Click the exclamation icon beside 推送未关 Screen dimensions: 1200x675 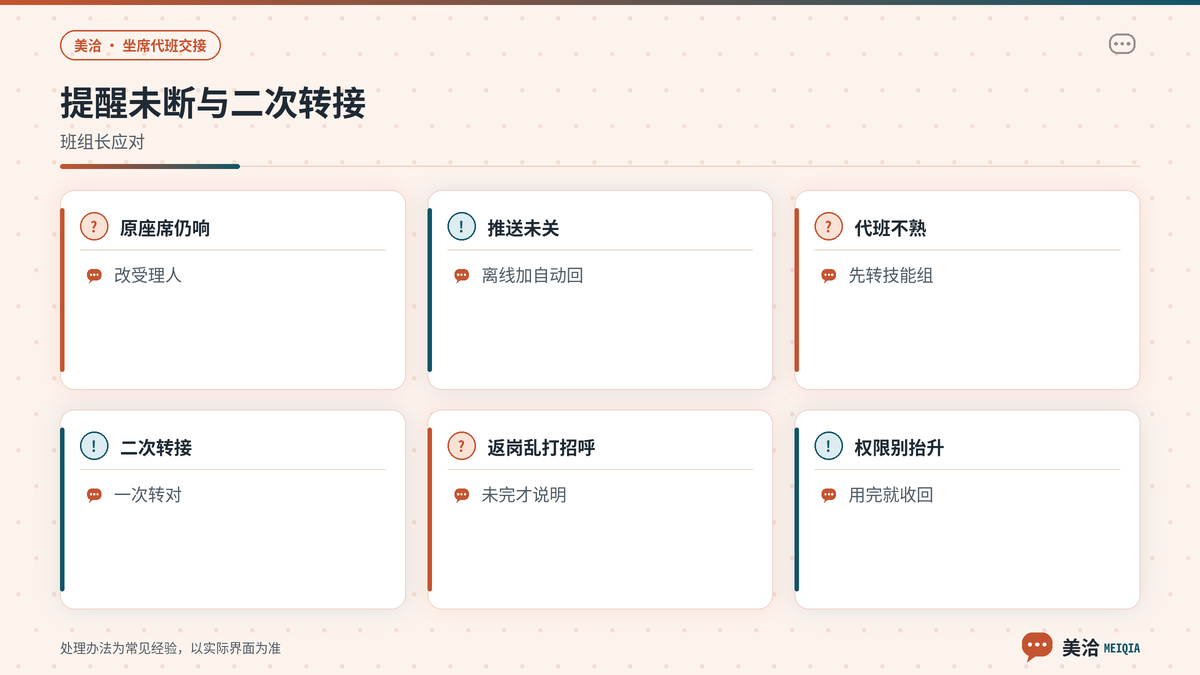(461, 226)
